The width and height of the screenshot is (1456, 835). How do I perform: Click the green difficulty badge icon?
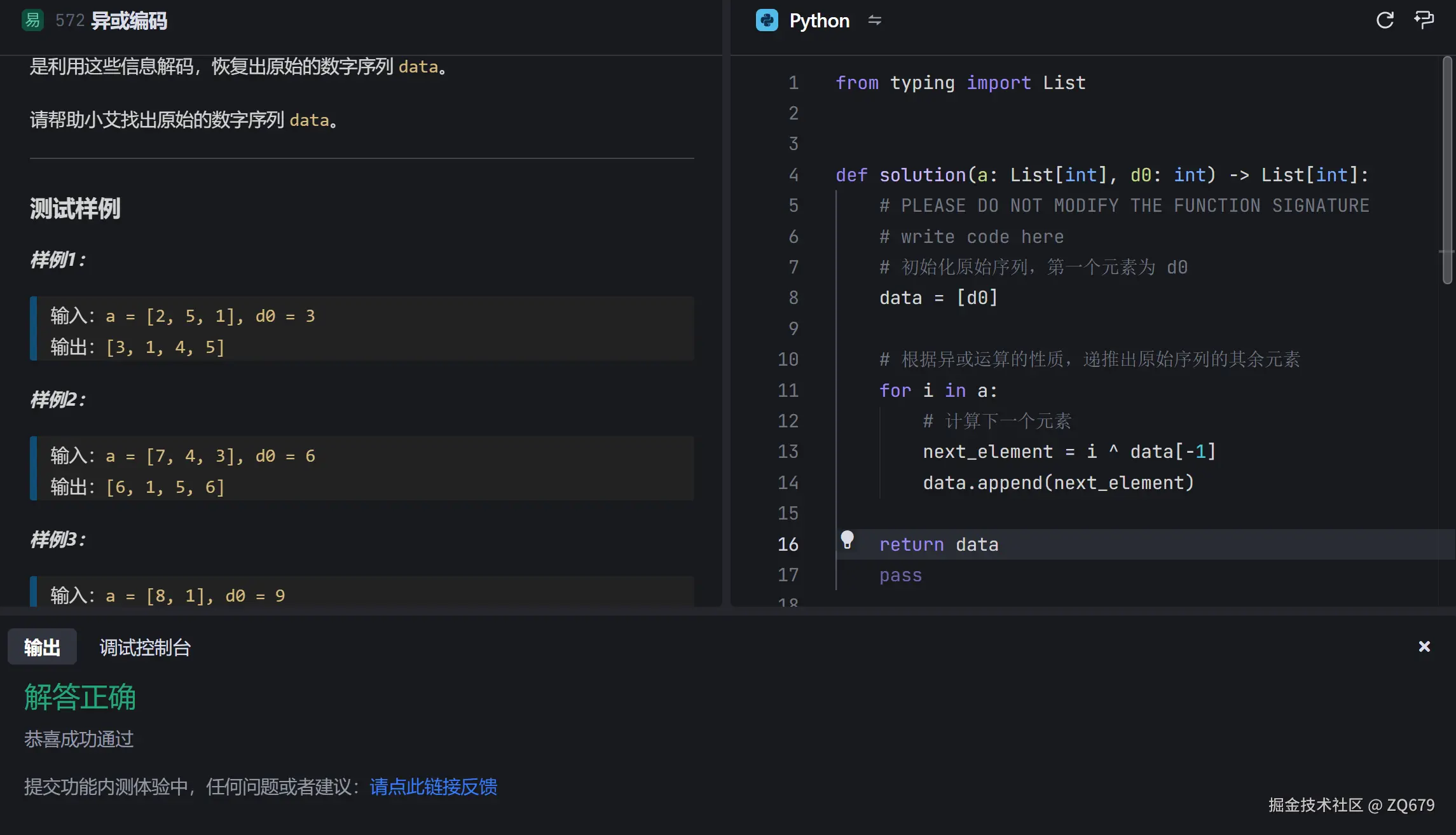click(32, 20)
